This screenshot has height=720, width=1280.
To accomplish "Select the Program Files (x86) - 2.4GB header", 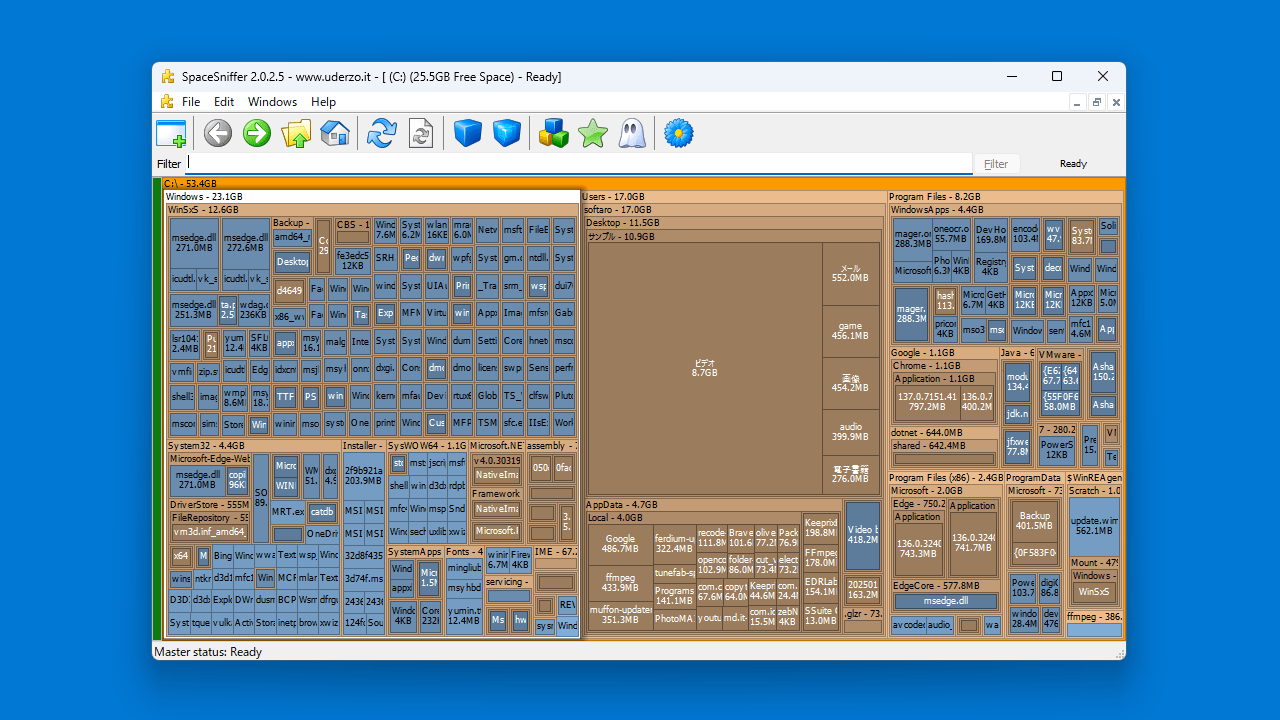I will [945, 478].
